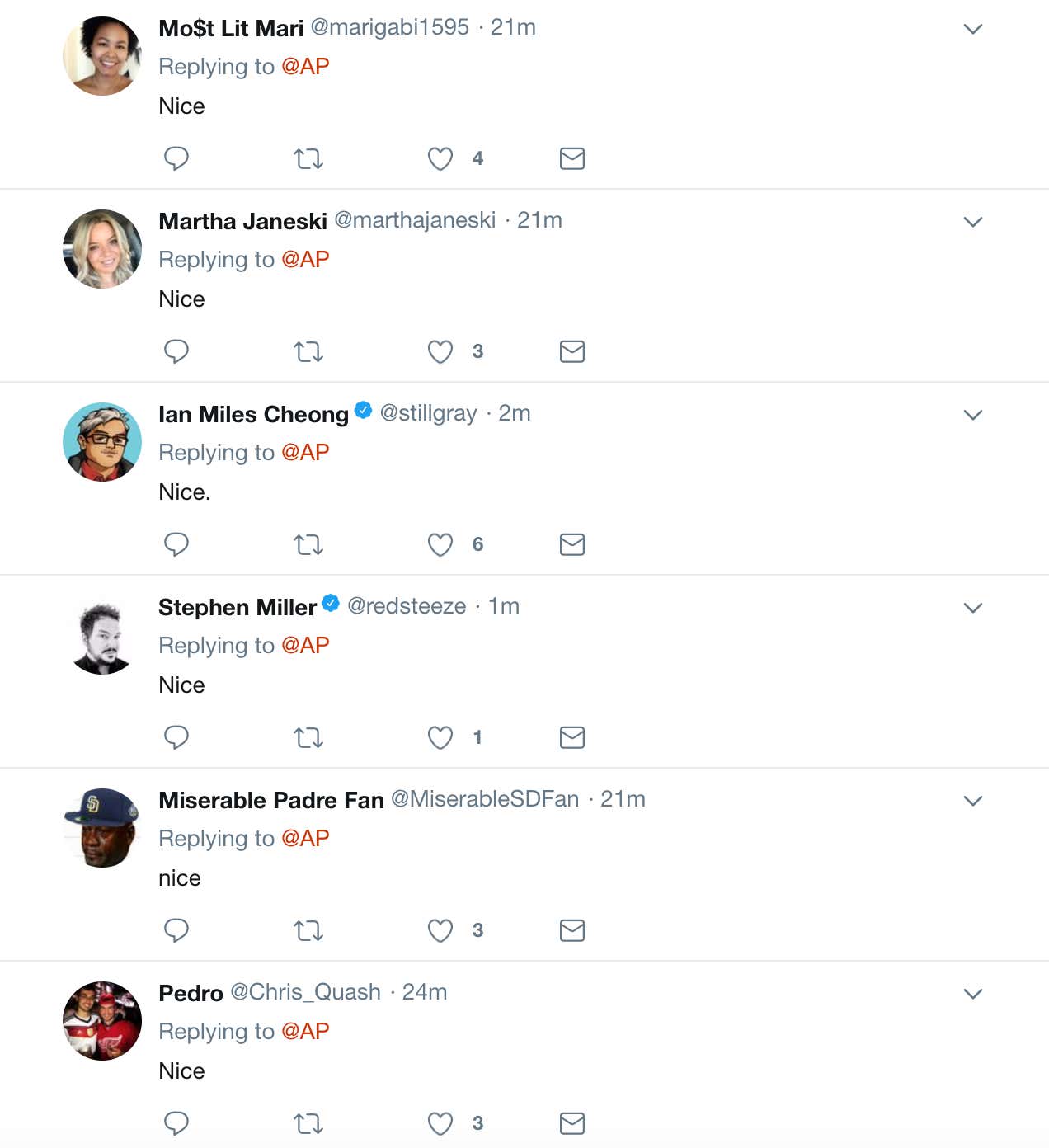Like Ian Miles Cheong's reply
The image size is (1049, 1148).
(440, 544)
